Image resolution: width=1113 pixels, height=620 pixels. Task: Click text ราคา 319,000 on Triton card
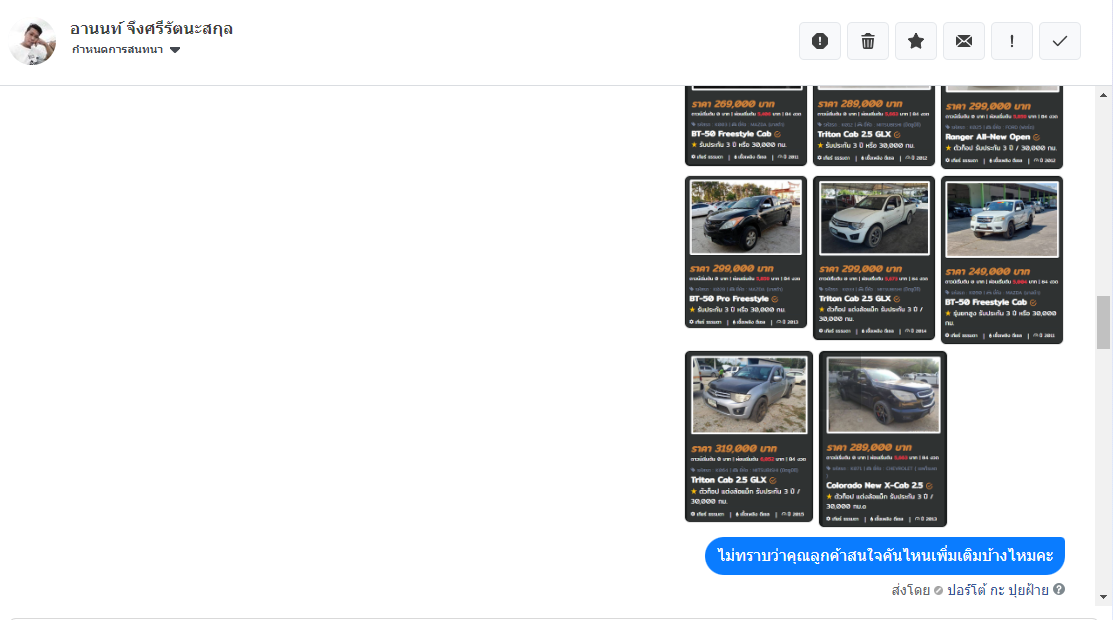(734, 448)
